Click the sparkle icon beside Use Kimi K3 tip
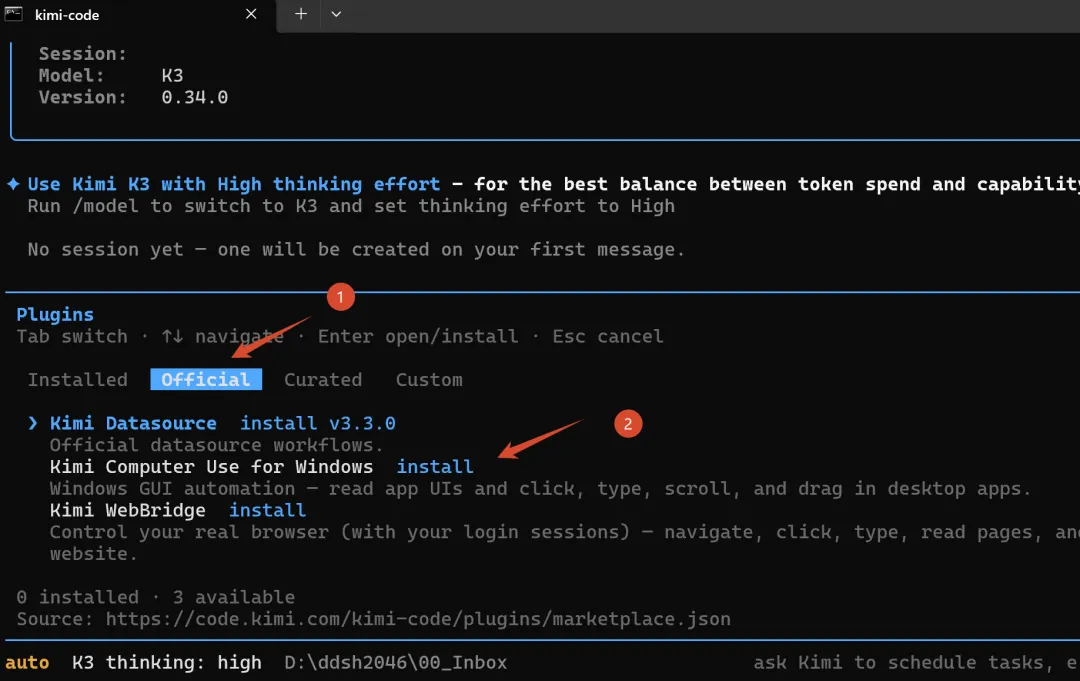Image resolution: width=1080 pixels, height=681 pixels. pos(13,184)
